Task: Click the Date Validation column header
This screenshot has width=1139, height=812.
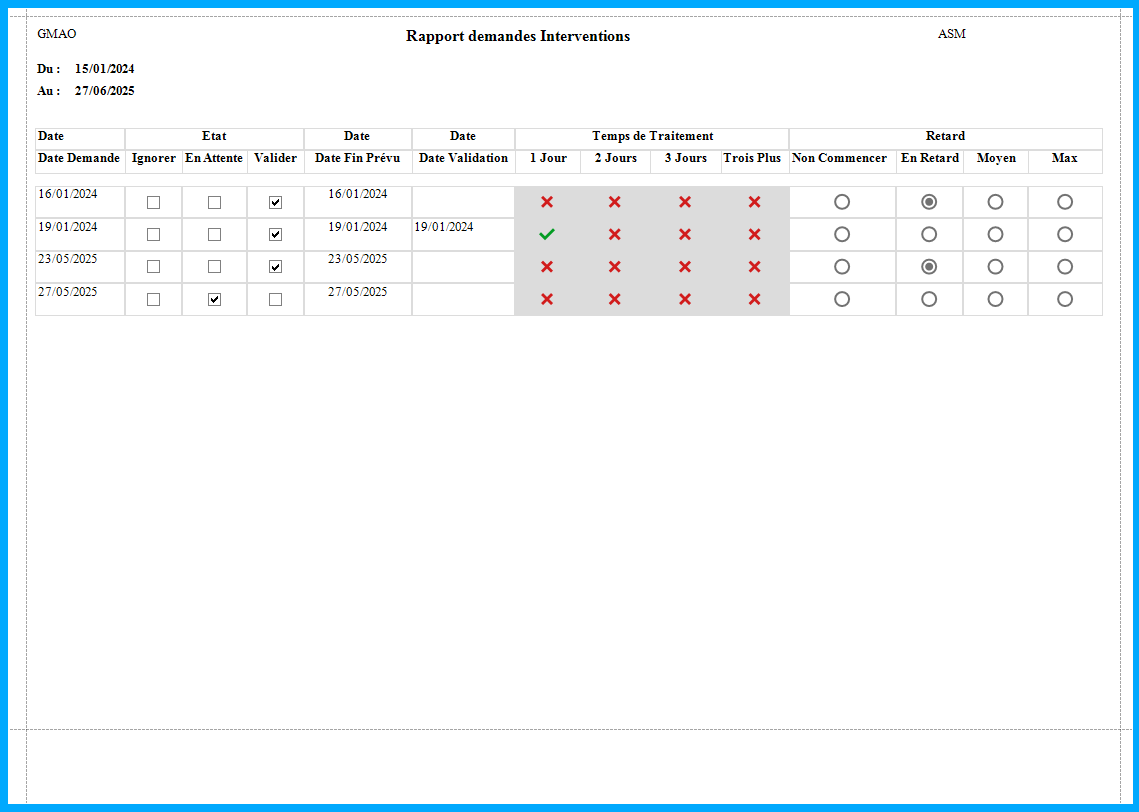Action: pyautogui.click(x=463, y=158)
